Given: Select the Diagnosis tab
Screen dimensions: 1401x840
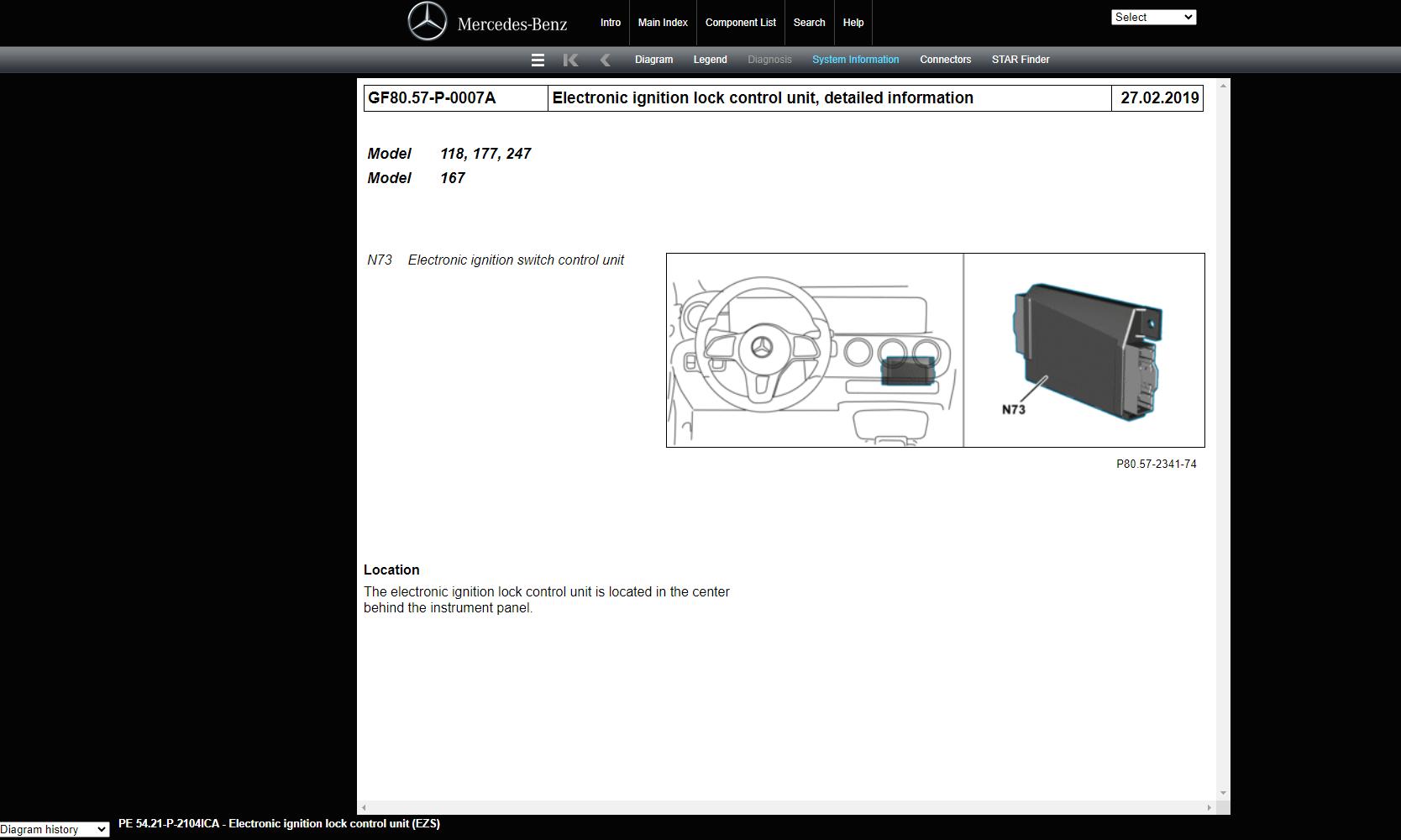Looking at the screenshot, I should [770, 60].
